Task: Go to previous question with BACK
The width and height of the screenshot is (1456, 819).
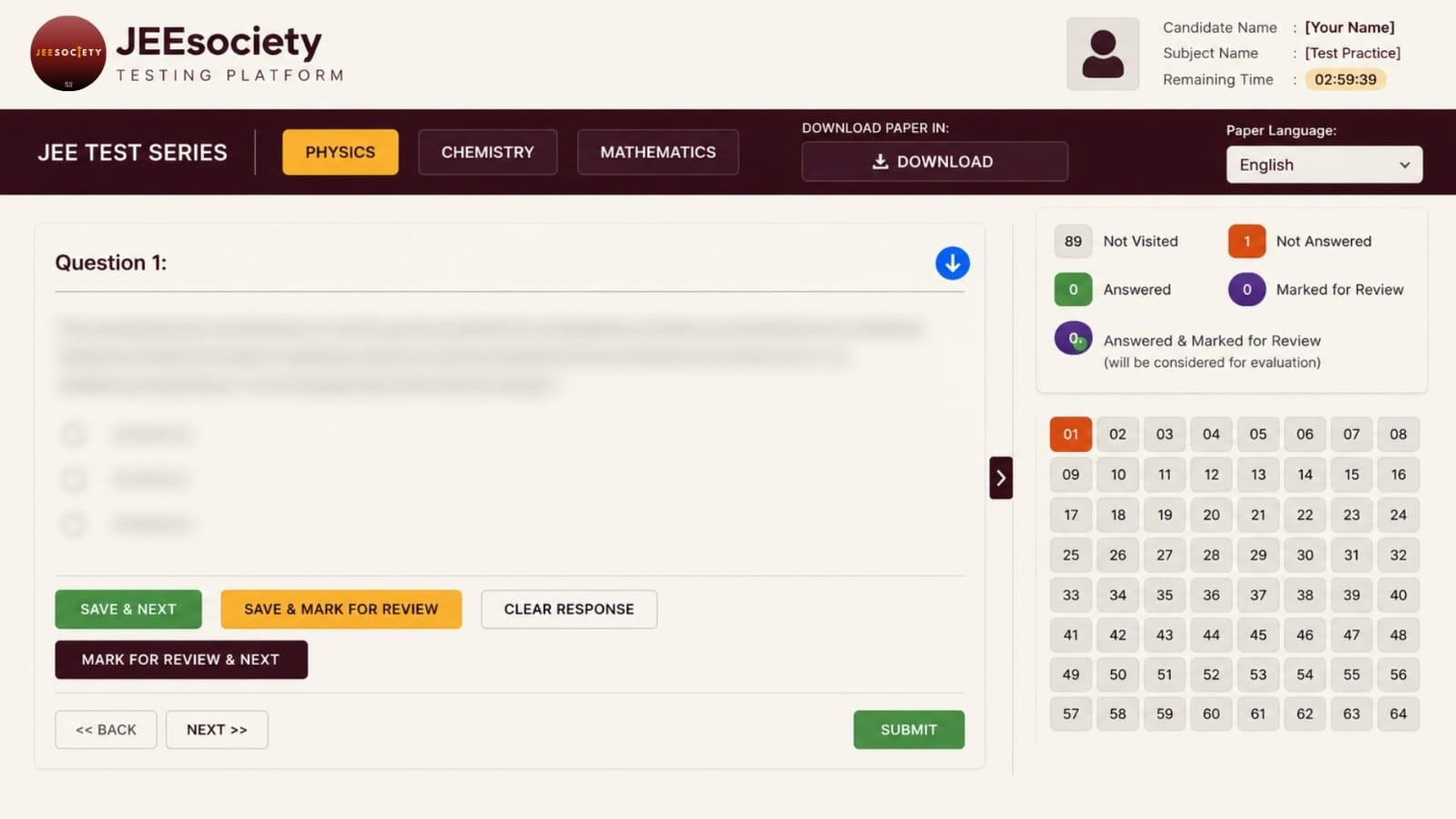Action: coord(106,730)
